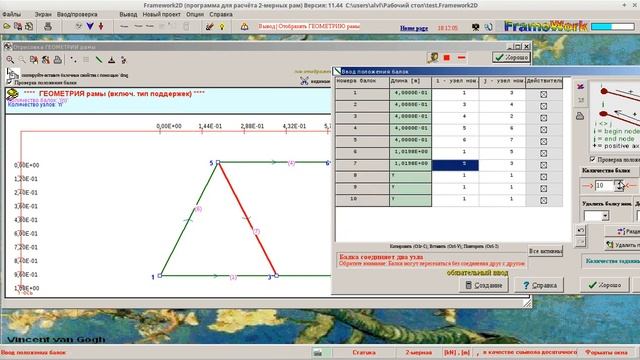Click the zoom-out magnifier in geometry window
This screenshot has width=640, height=360.
[22, 60]
